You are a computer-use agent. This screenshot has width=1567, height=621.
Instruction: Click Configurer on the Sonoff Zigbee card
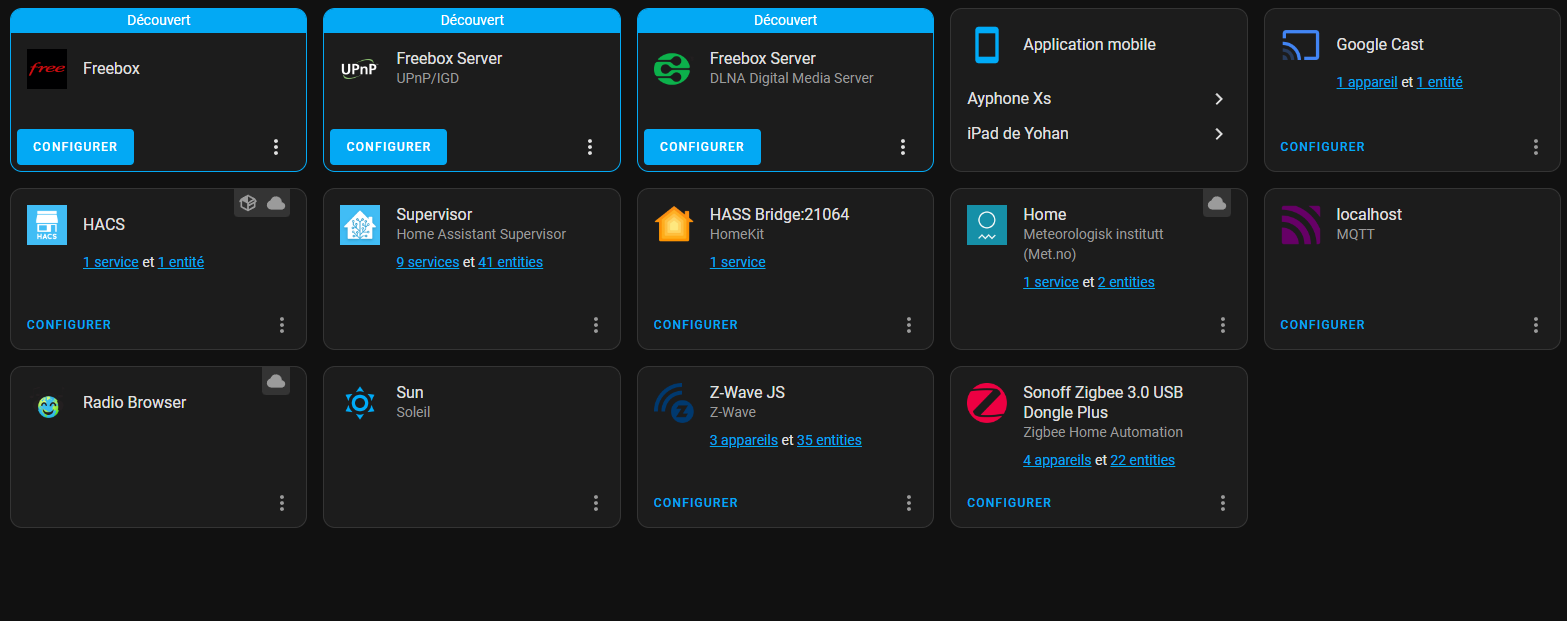point(1009,503)
